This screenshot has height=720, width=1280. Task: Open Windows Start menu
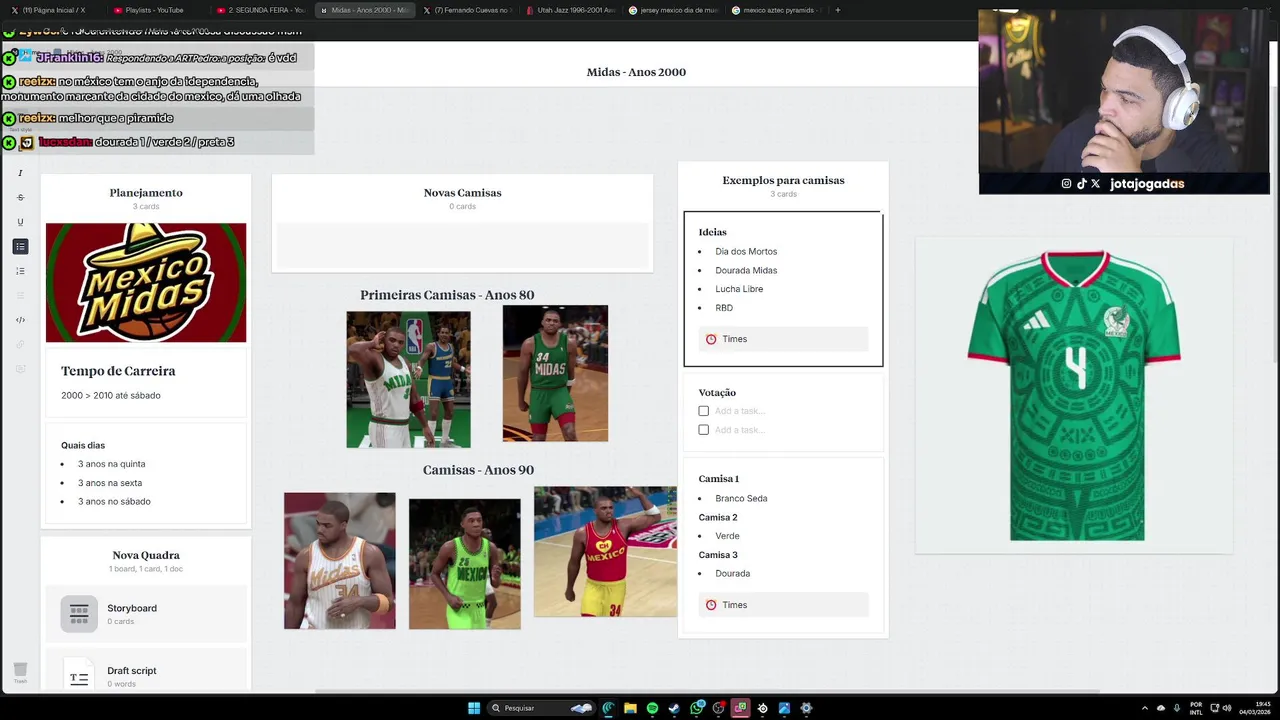tap(474, 708)
